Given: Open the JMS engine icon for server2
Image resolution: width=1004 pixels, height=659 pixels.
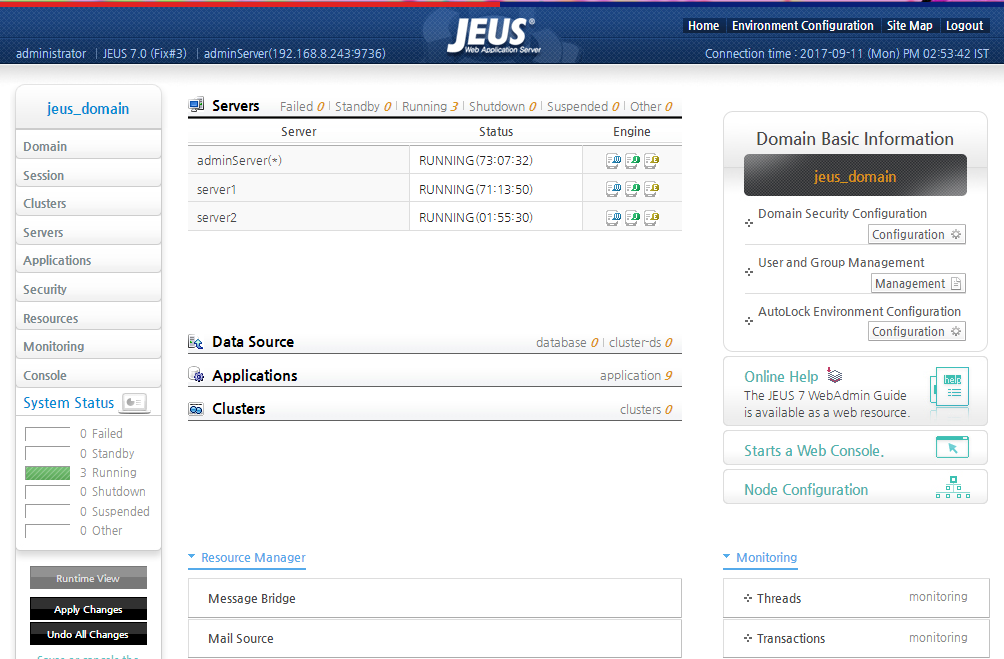Looking at the screenshot, I should 632,218.
